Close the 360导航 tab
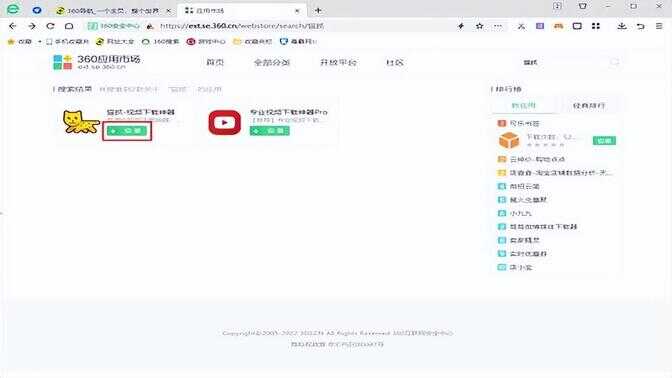Image resolution: width=672 pixels, height=378 pixels. [168, 11]
